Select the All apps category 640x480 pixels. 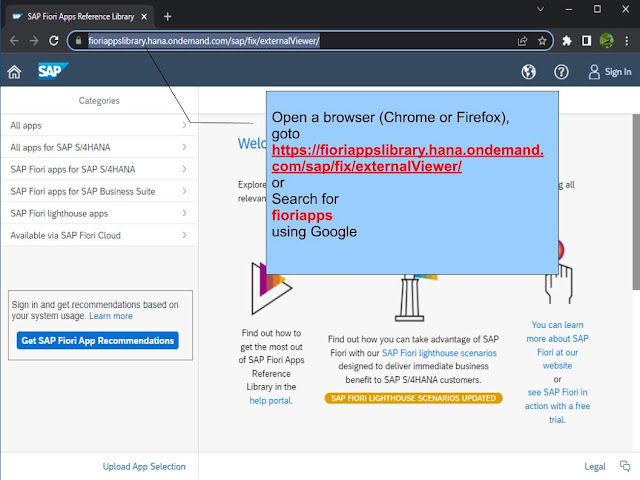click(99, 125)
